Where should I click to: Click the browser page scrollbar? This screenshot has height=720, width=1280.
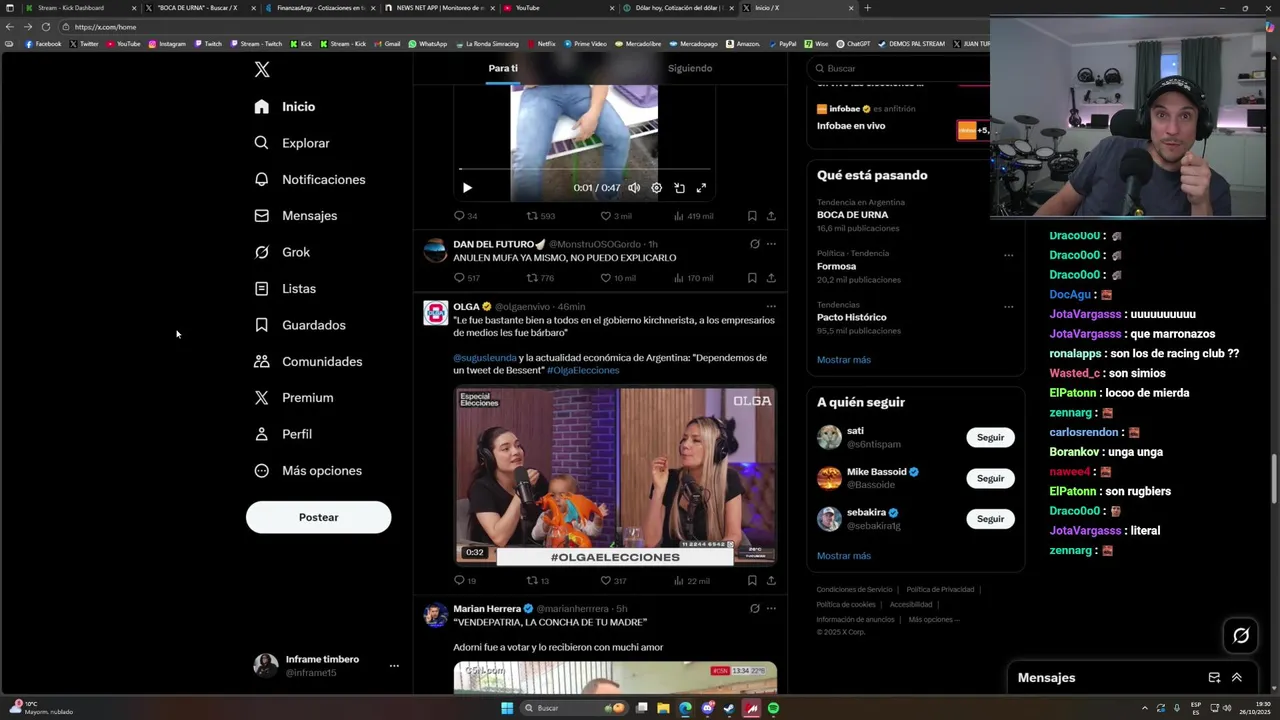point(1273,480)
